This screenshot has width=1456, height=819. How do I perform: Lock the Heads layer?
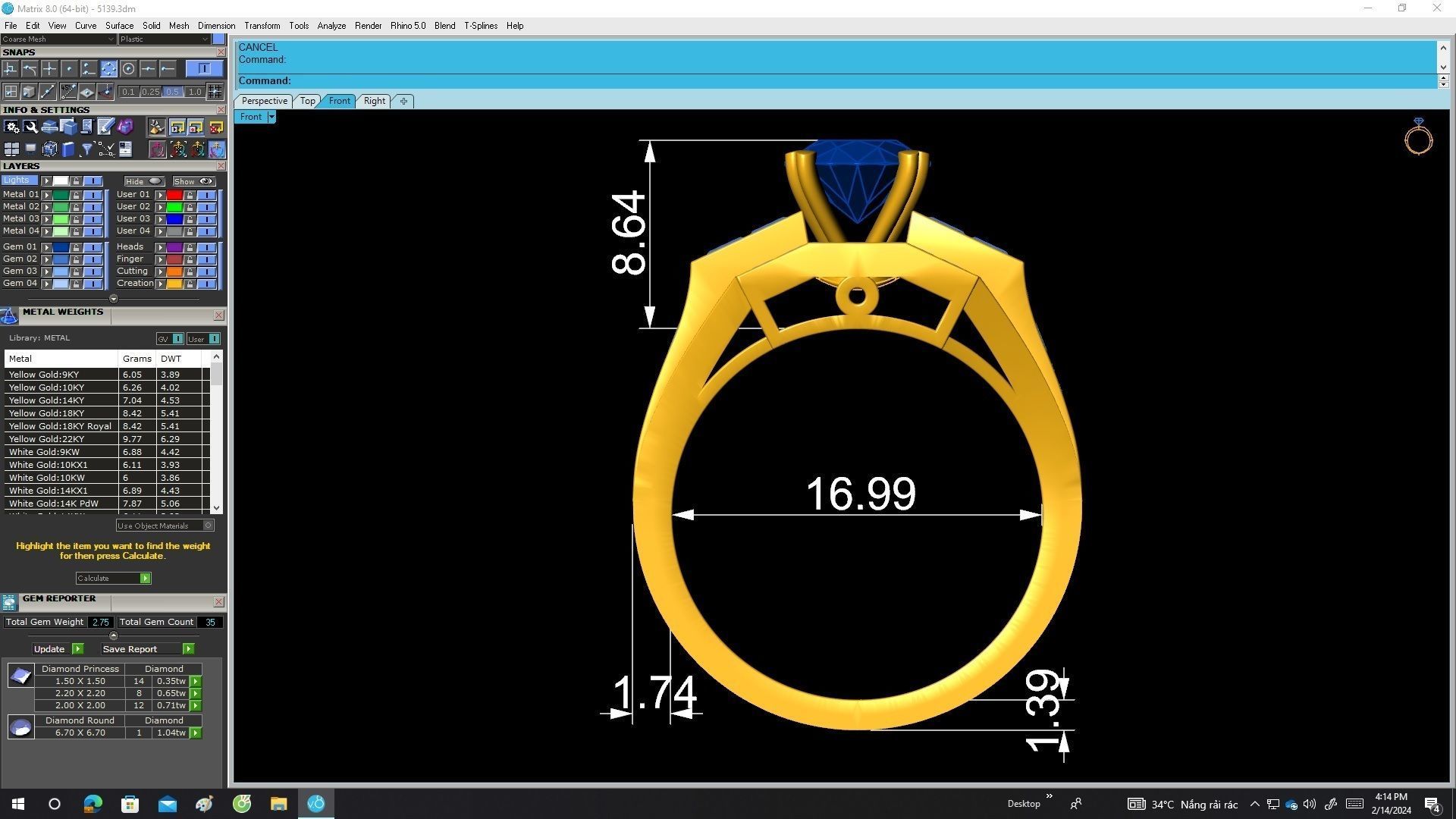pos(190,247)
